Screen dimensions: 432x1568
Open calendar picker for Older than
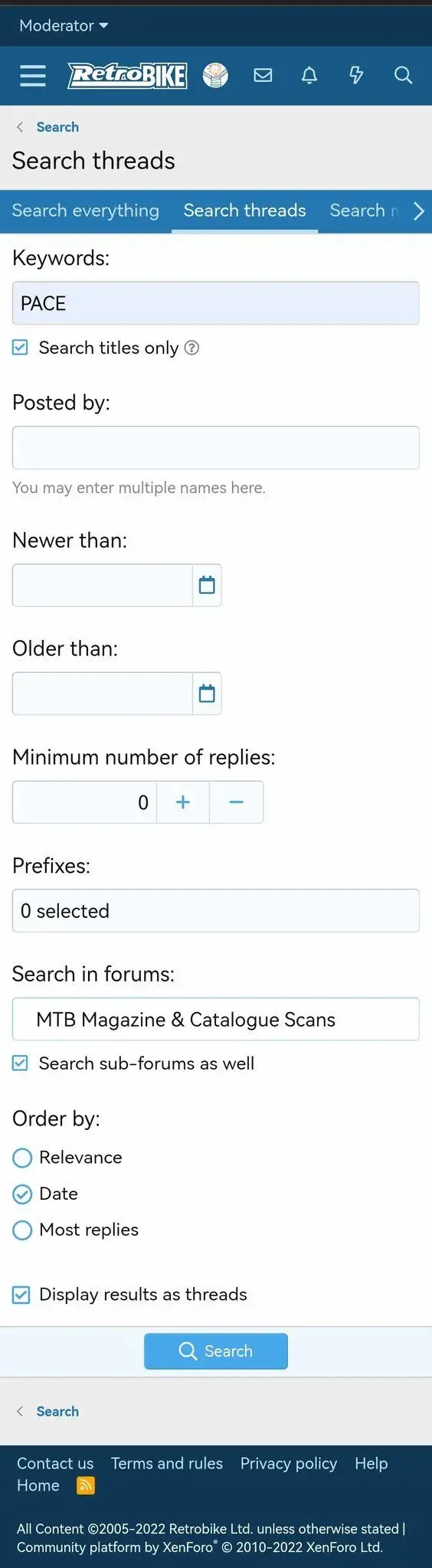(207, 694)
